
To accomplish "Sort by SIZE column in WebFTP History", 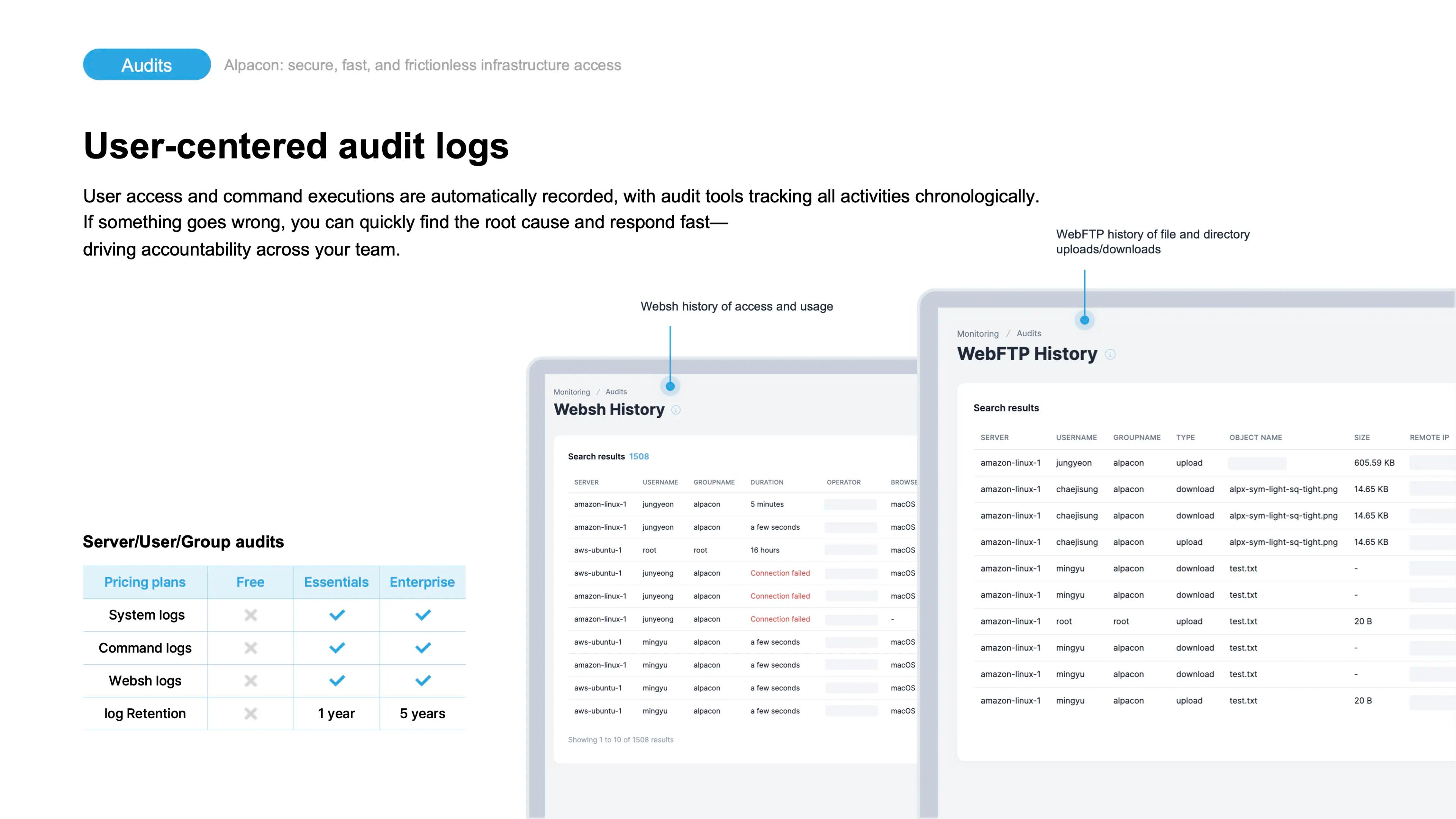I will (x=1362, y=438).
